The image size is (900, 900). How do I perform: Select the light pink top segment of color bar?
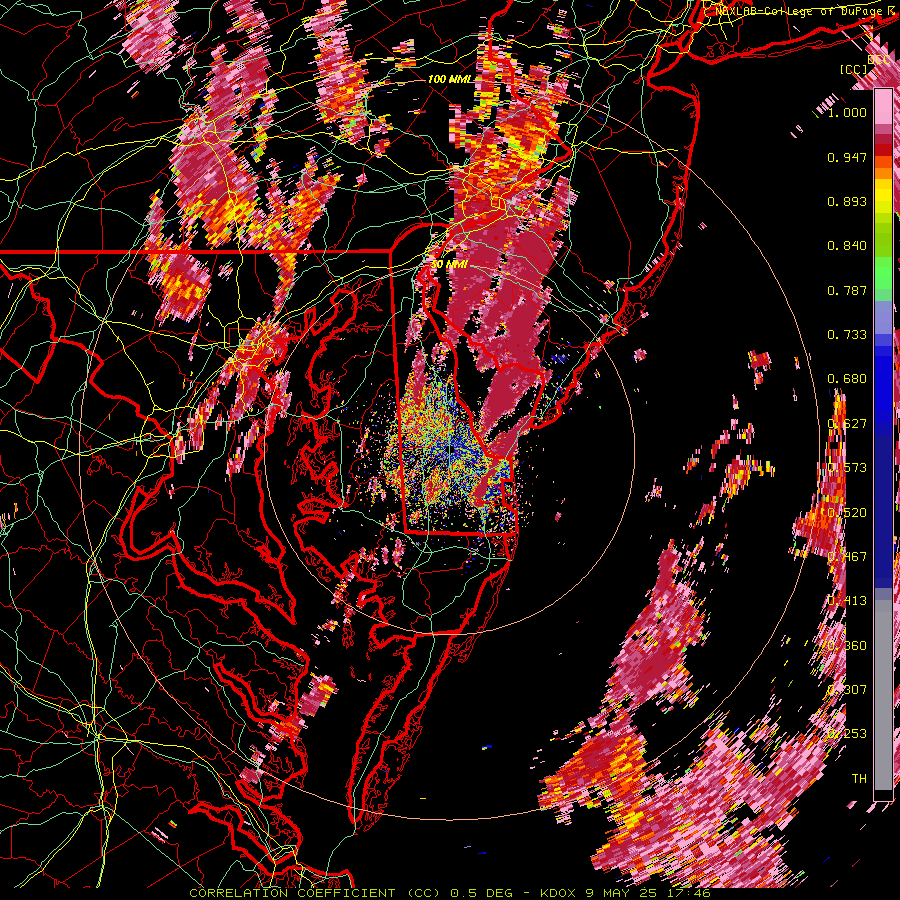(x=883, y=107)
